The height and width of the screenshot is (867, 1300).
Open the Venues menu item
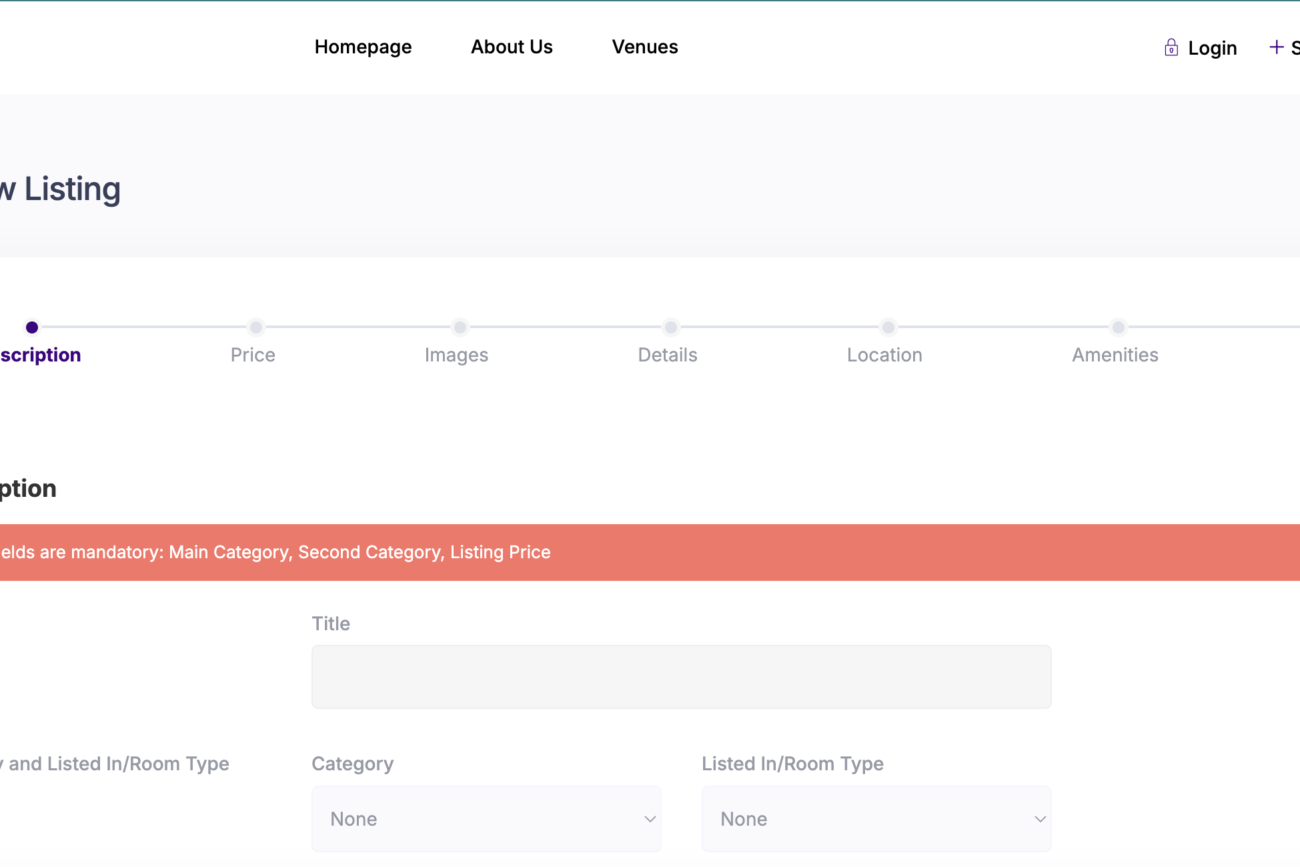645,47
